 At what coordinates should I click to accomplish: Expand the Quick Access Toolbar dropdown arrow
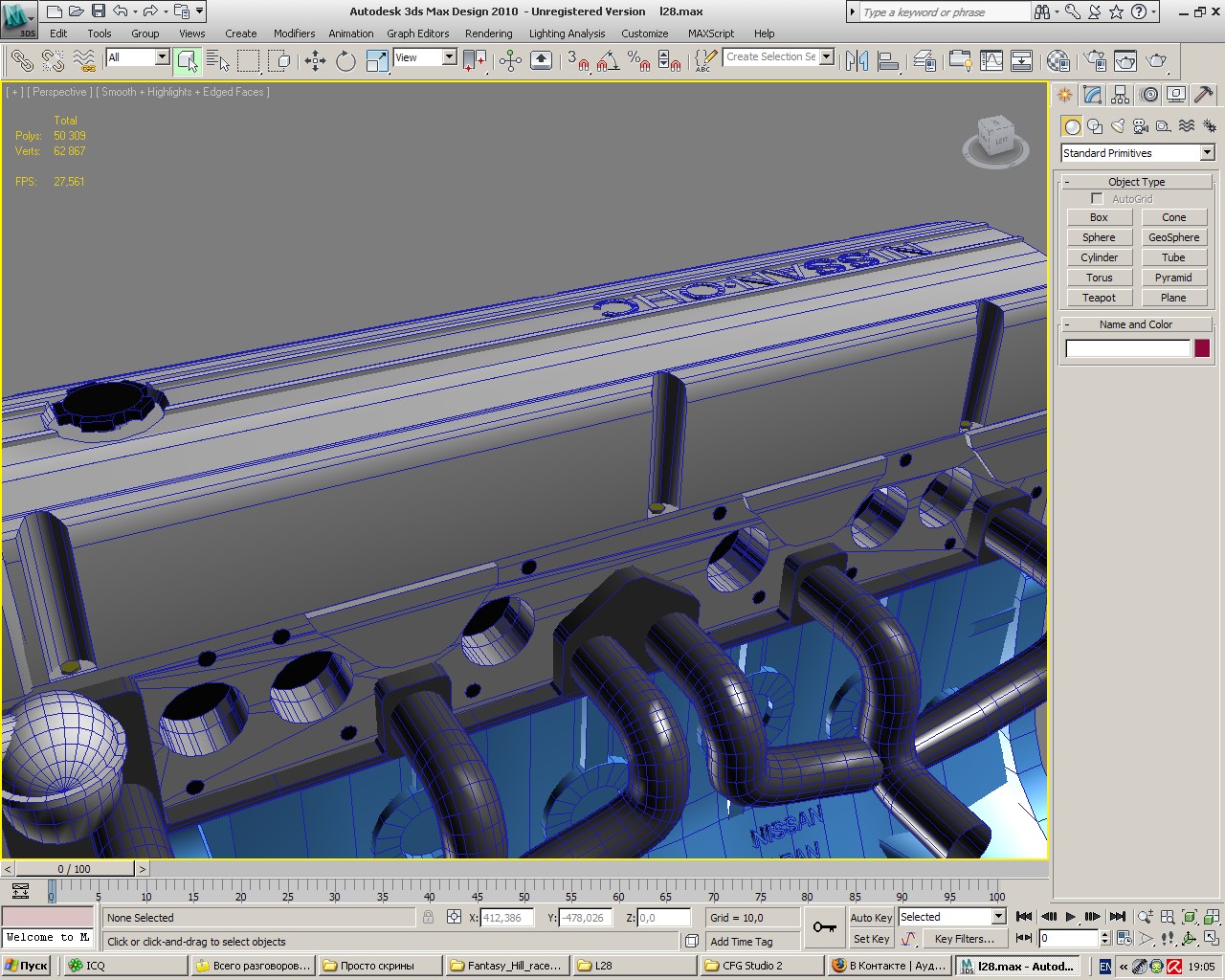point(199,11)
